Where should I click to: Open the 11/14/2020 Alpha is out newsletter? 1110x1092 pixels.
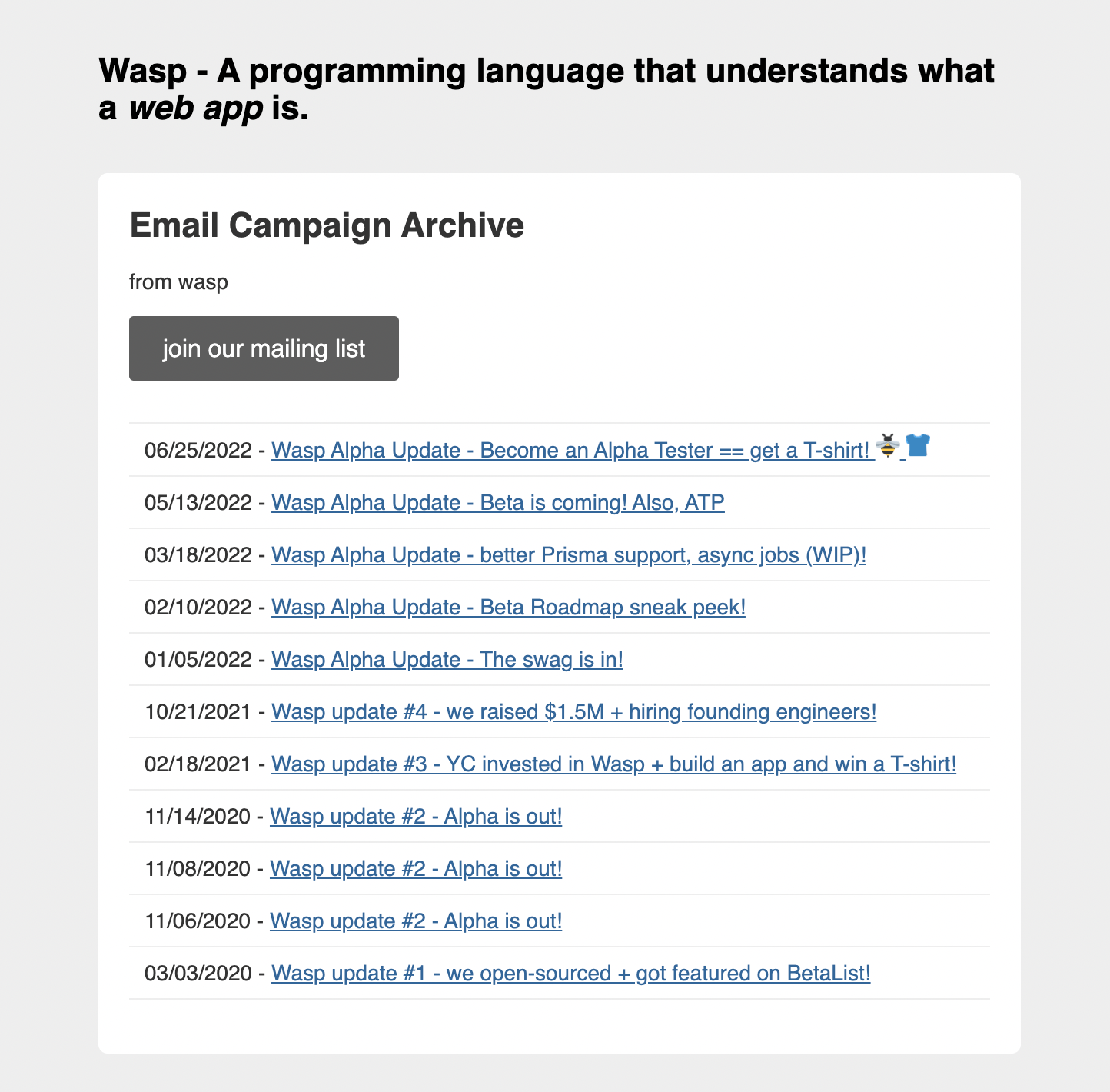point(416,817)
